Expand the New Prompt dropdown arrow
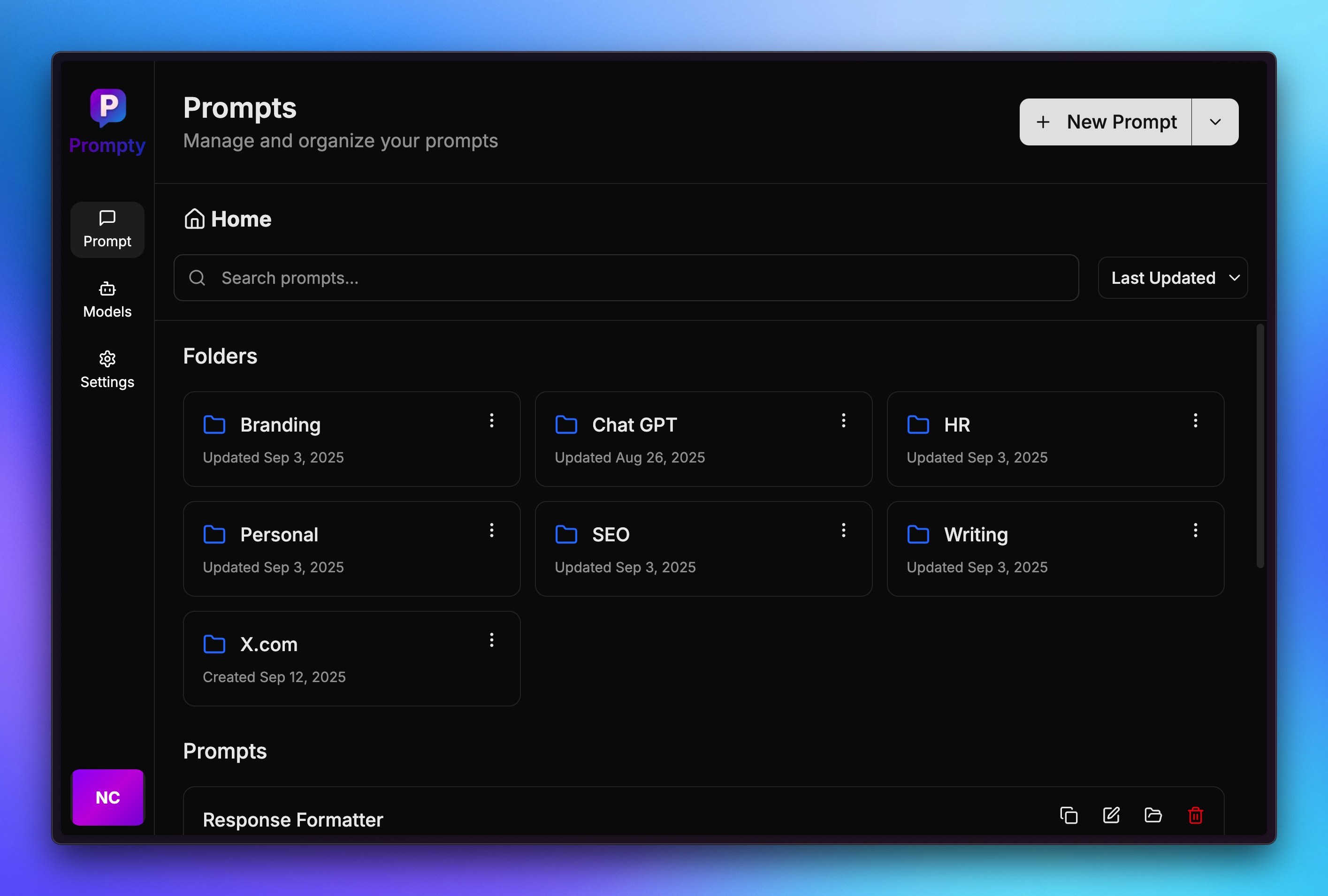This screenshot has width=1328, height=896. click(x=1215, y=121)
